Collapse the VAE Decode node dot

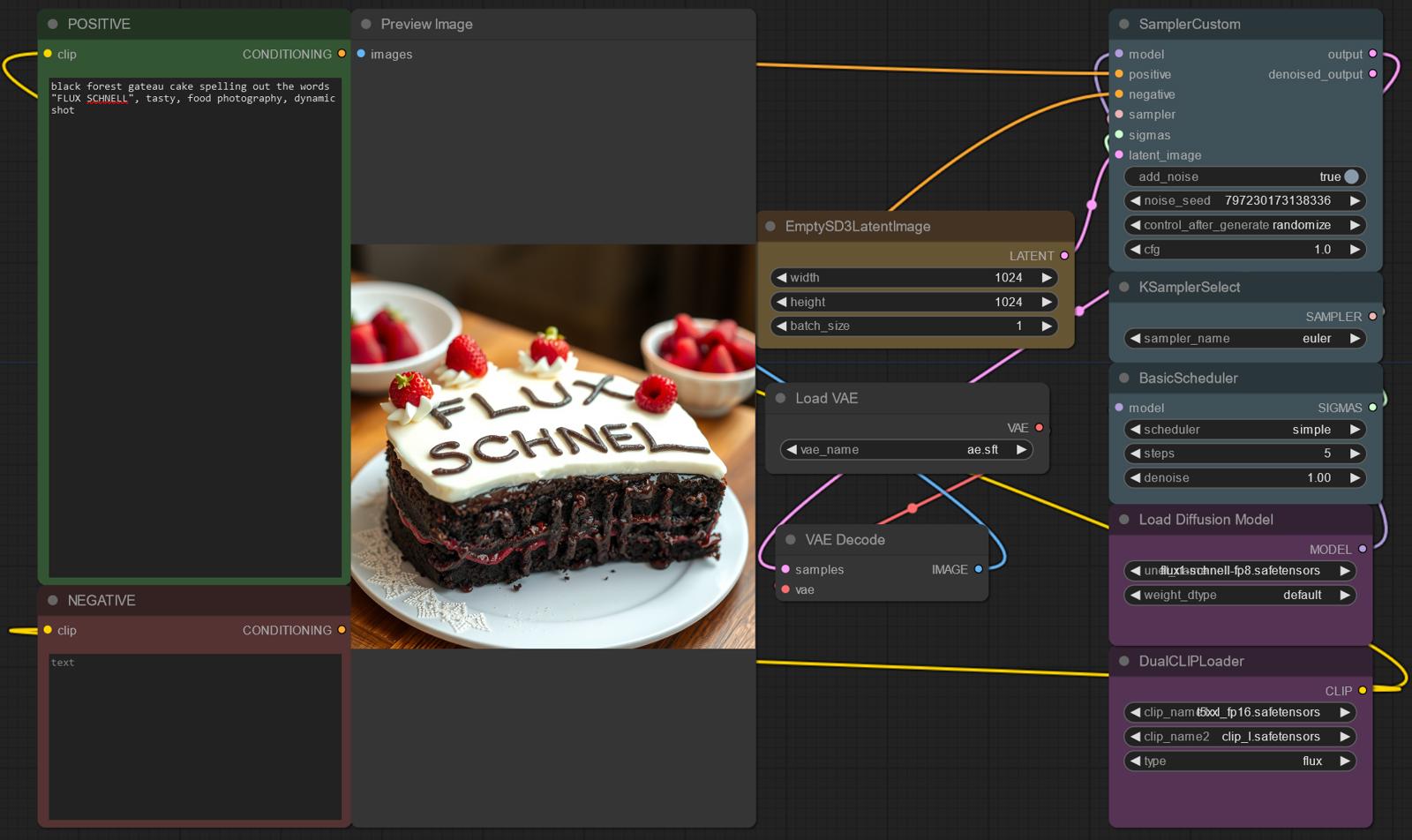pos(791,539)
